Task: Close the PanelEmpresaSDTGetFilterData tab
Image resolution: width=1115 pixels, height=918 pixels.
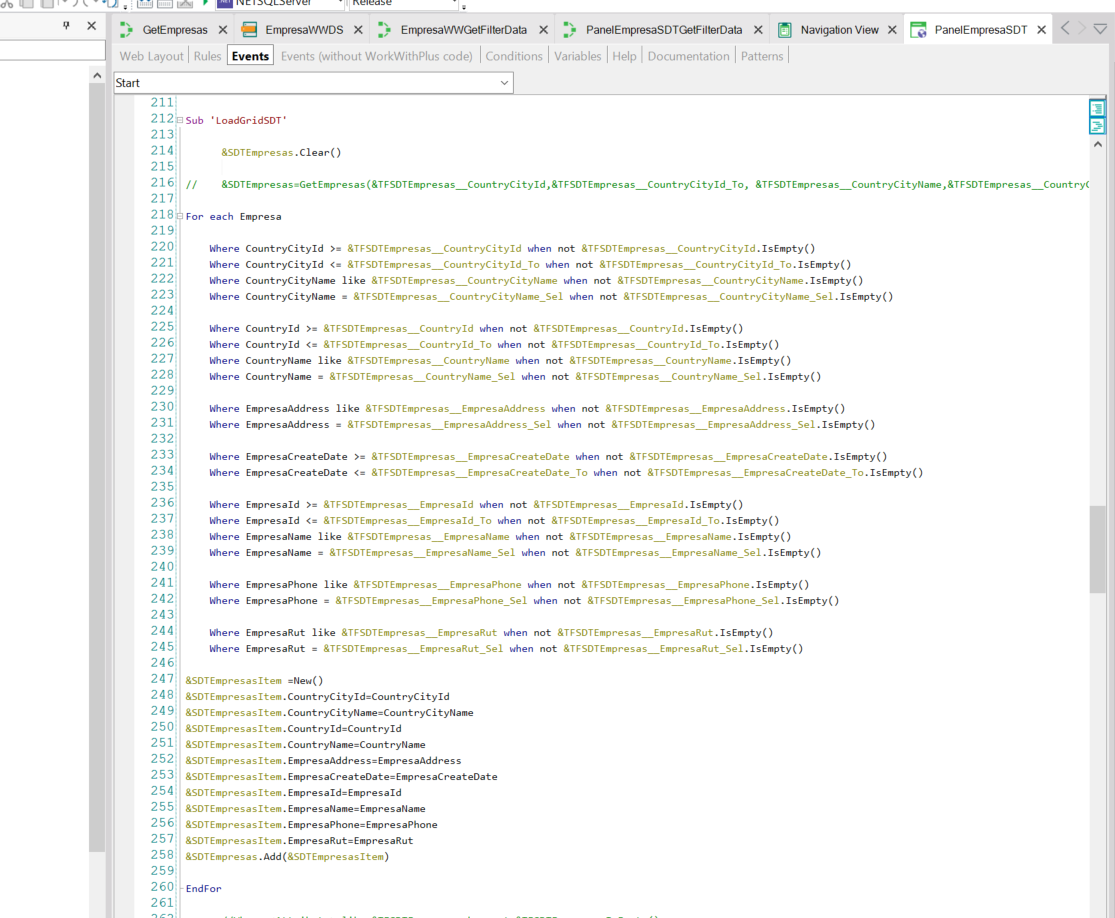Action: pyautogui.click(x=758, y=30)
